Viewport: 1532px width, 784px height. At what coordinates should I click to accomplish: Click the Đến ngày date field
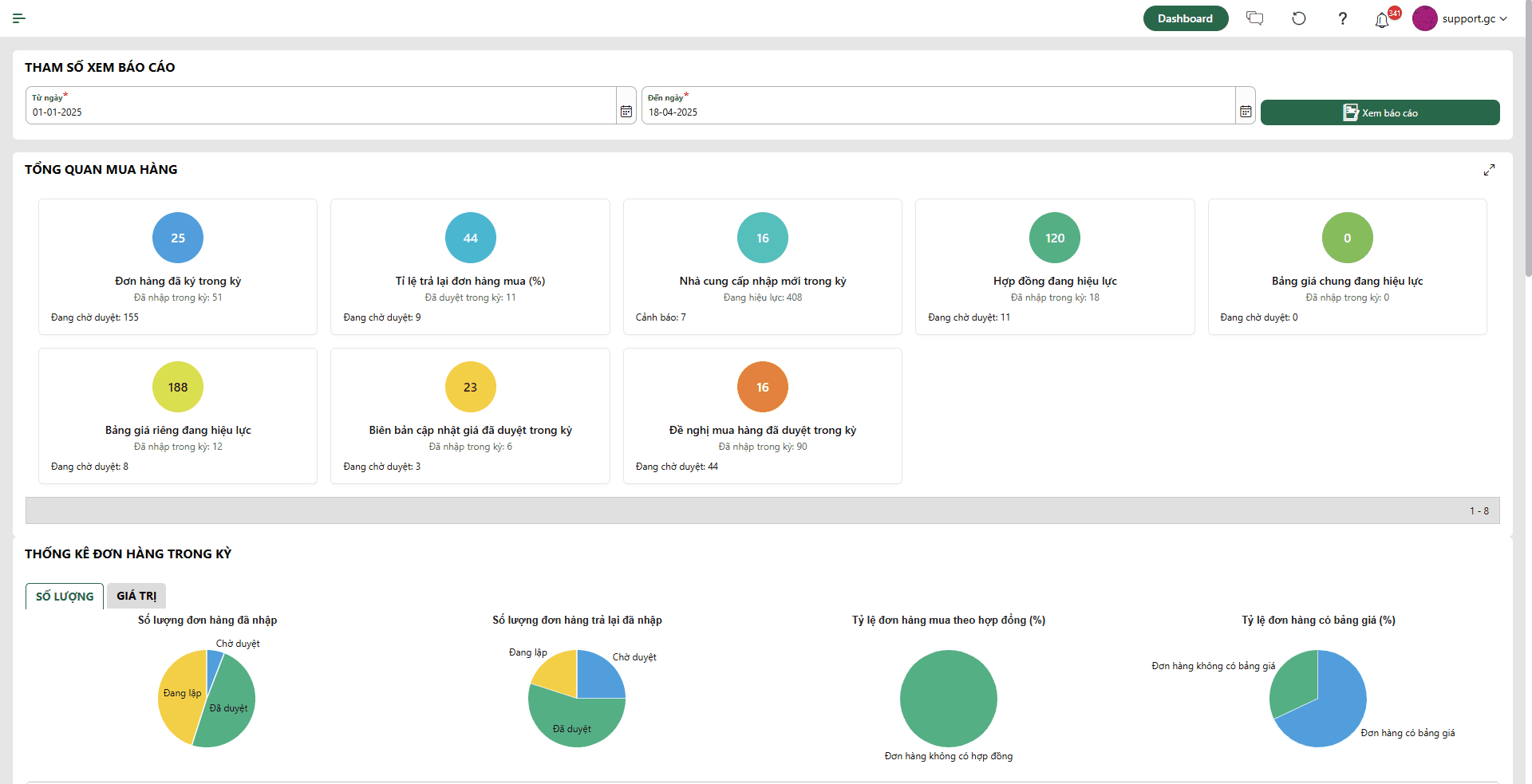[x=938, y=112]
